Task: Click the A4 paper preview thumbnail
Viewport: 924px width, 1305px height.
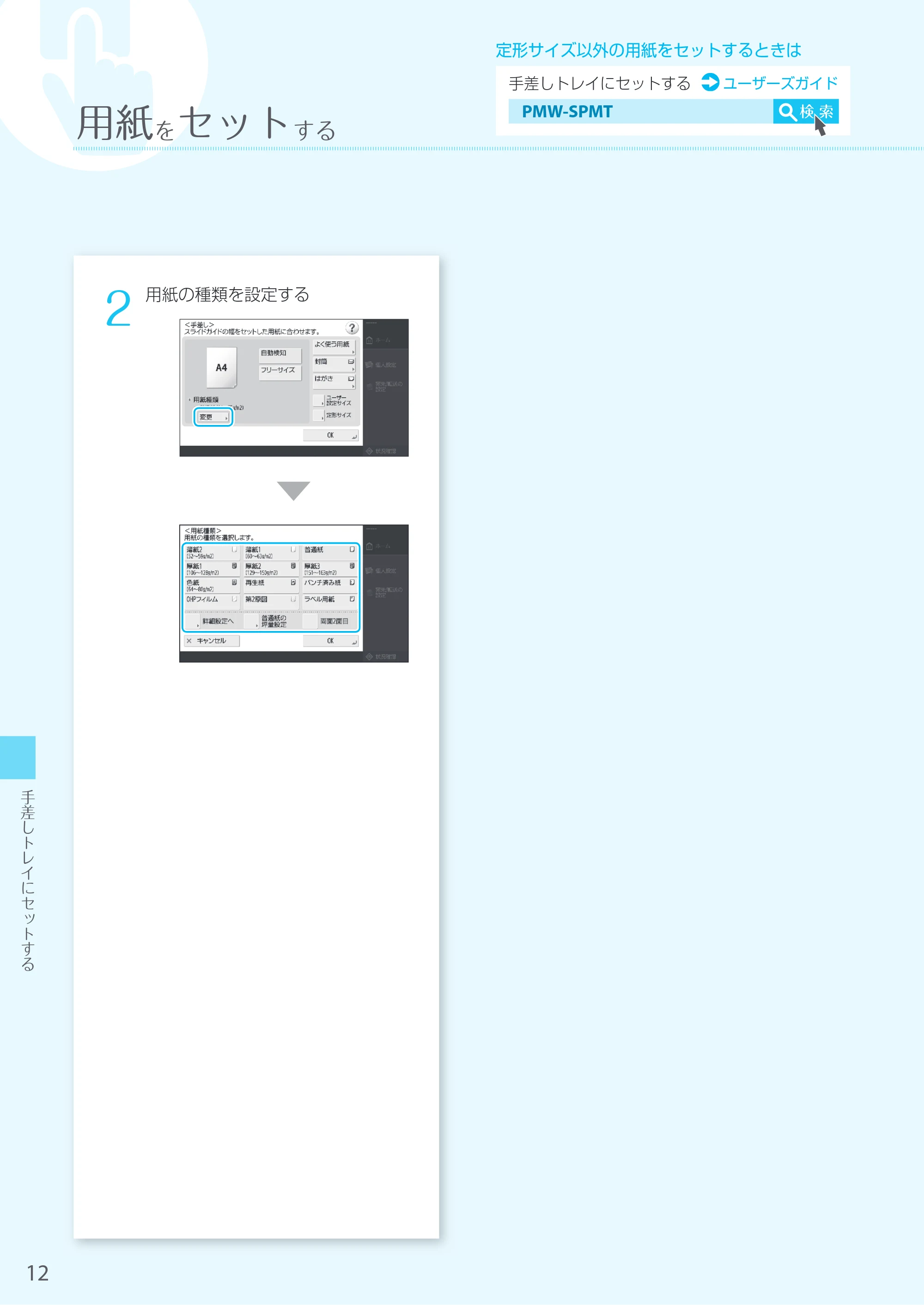Action: 221,368
